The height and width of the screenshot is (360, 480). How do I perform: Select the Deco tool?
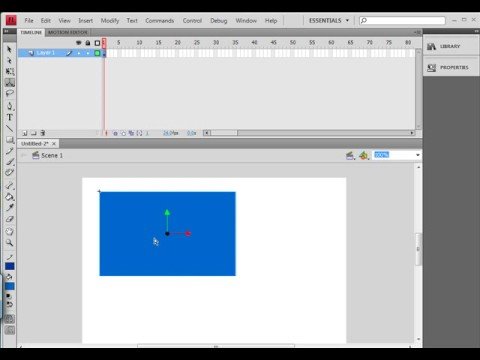click(x=10, y=172)
